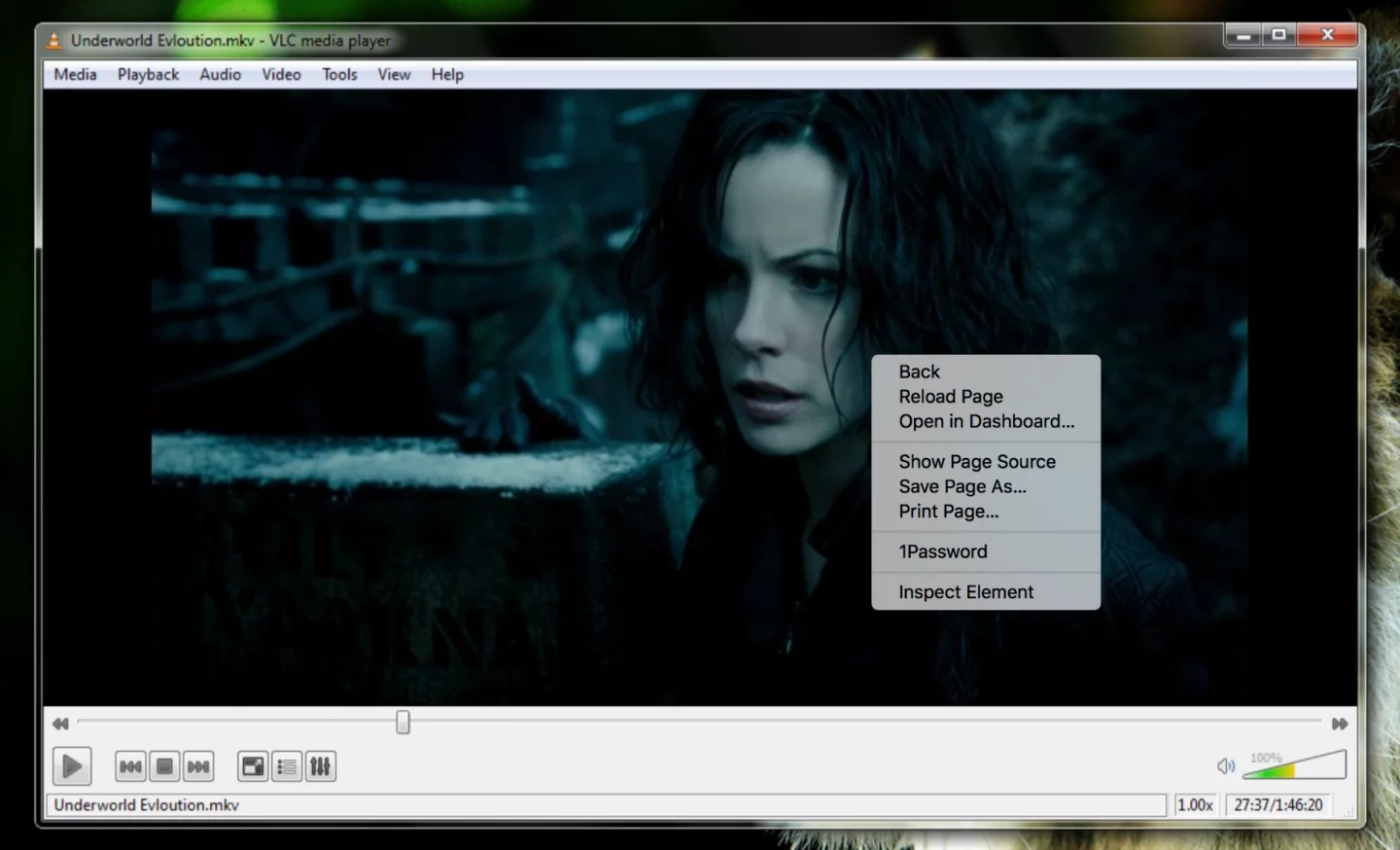Viewport: 1400px width, 850px height.
Task: Open the Media menu
Action: click(x=74, y=74)
